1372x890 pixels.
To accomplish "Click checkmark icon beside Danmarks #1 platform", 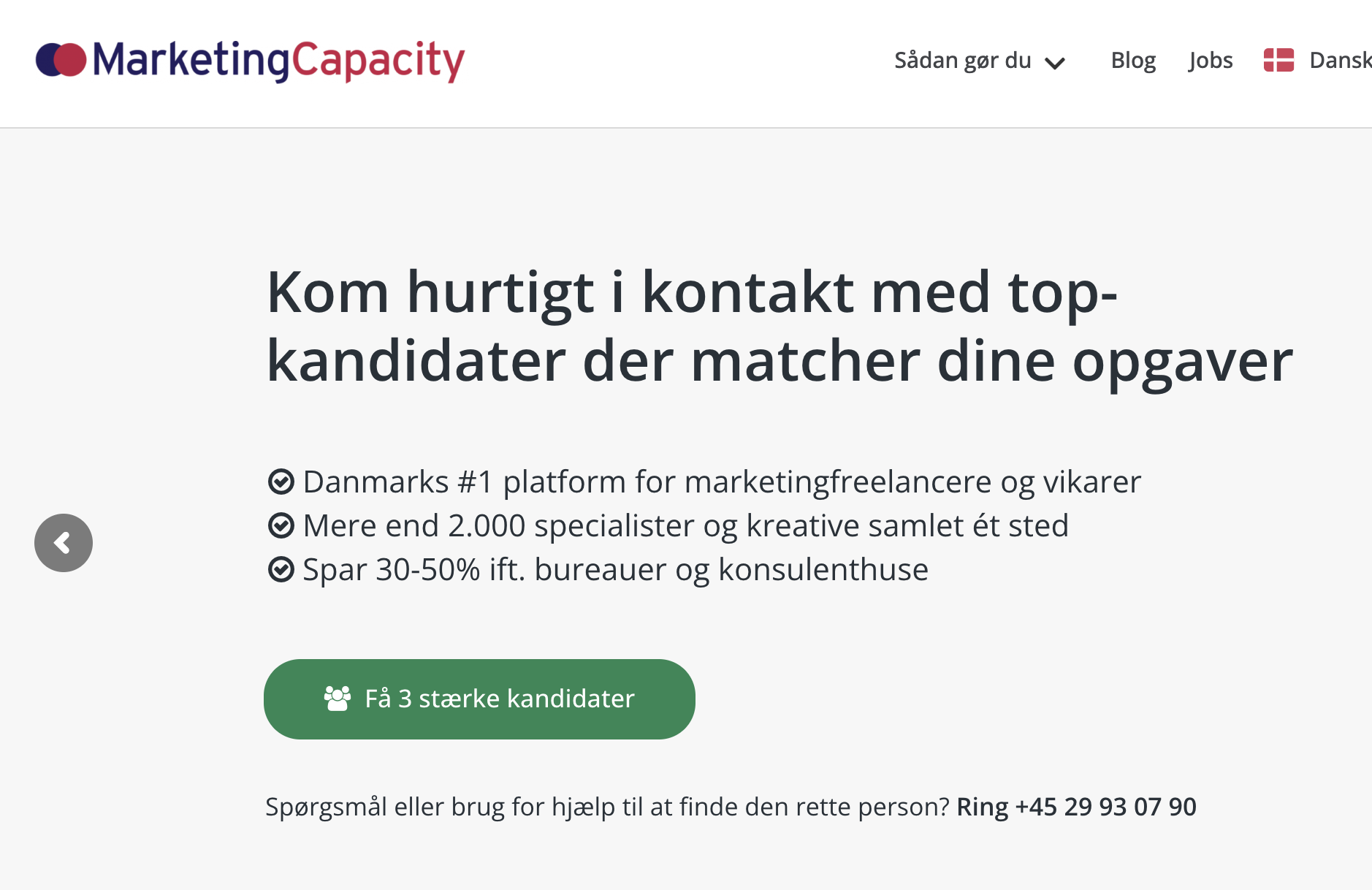I will click(x=281, y=482).
